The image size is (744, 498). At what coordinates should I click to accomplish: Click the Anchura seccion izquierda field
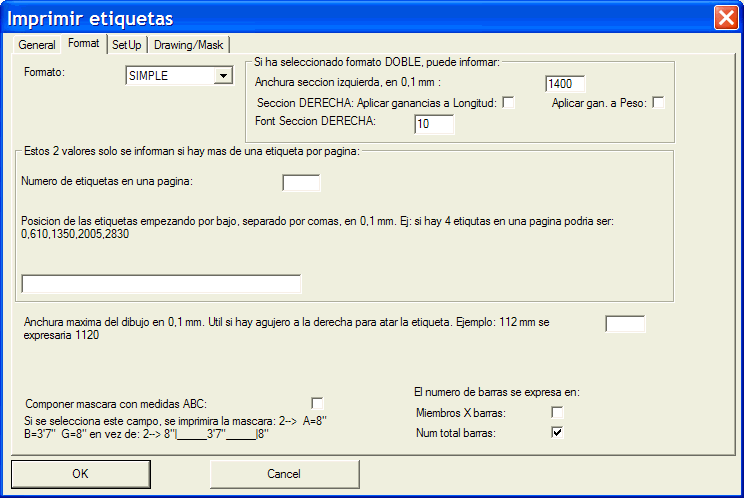point(565,84)
